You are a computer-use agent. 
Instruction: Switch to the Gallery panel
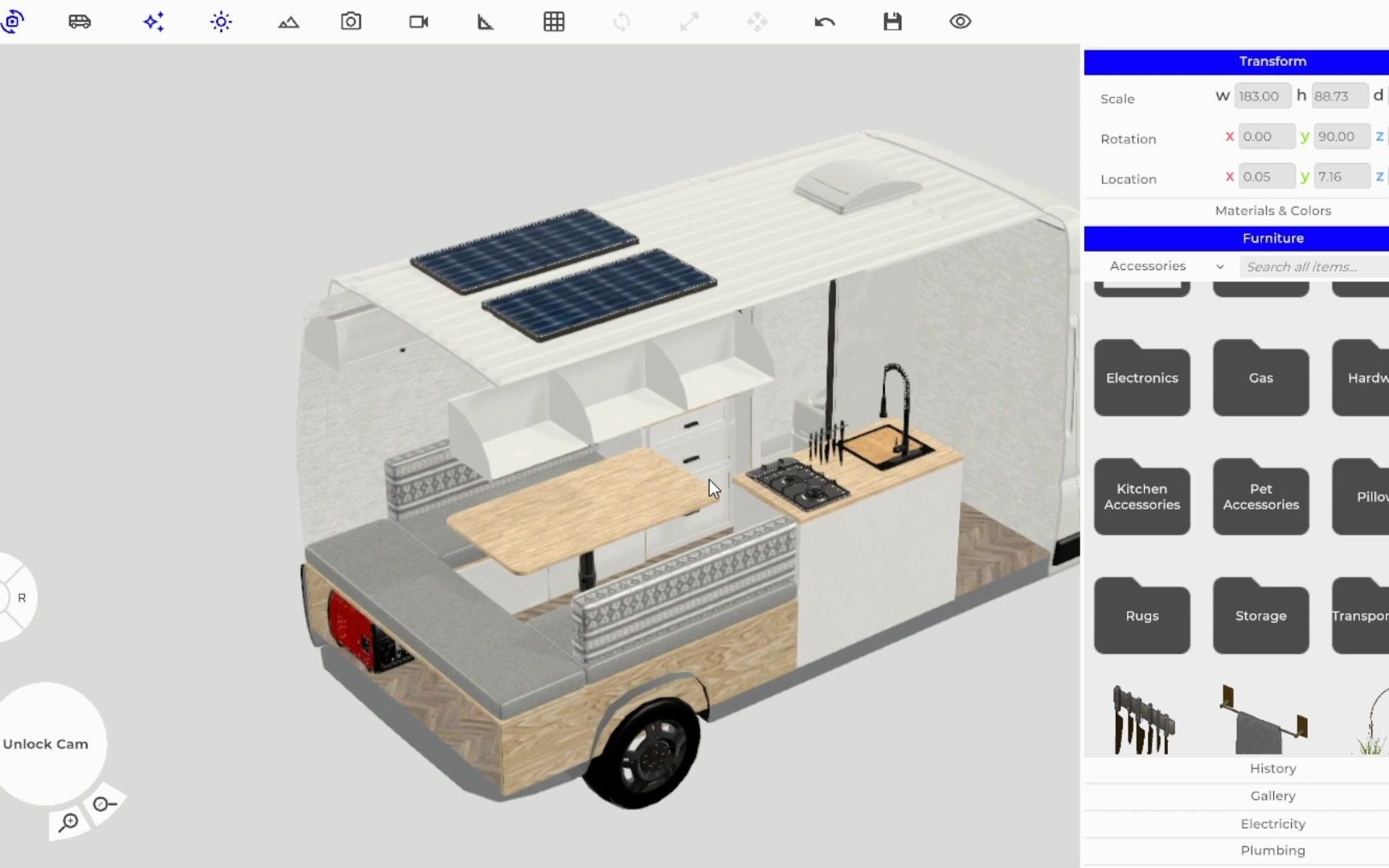point(1272,796)
